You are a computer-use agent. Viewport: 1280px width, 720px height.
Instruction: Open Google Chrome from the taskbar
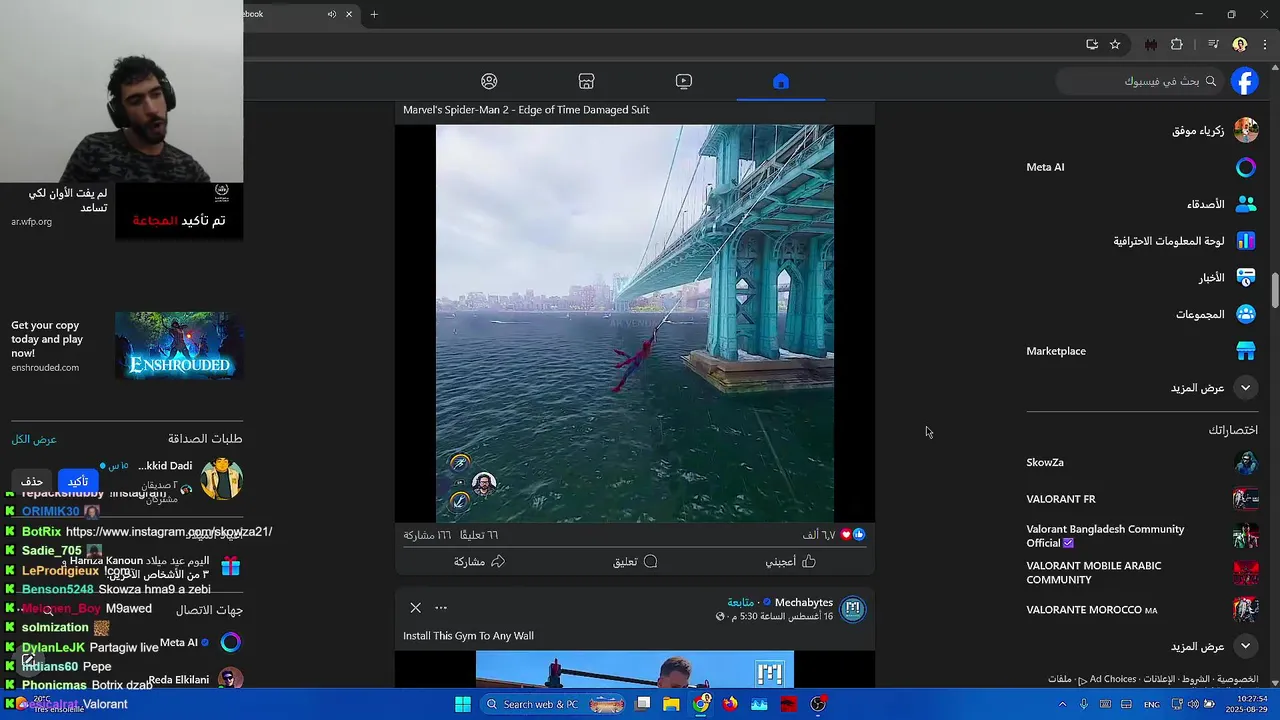pyautogui.click(x=701, y=704)
